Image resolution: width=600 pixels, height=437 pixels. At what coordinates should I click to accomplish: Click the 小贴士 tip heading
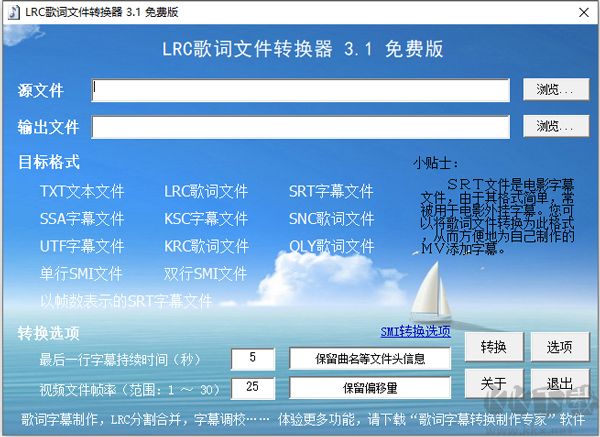(435, 163)
